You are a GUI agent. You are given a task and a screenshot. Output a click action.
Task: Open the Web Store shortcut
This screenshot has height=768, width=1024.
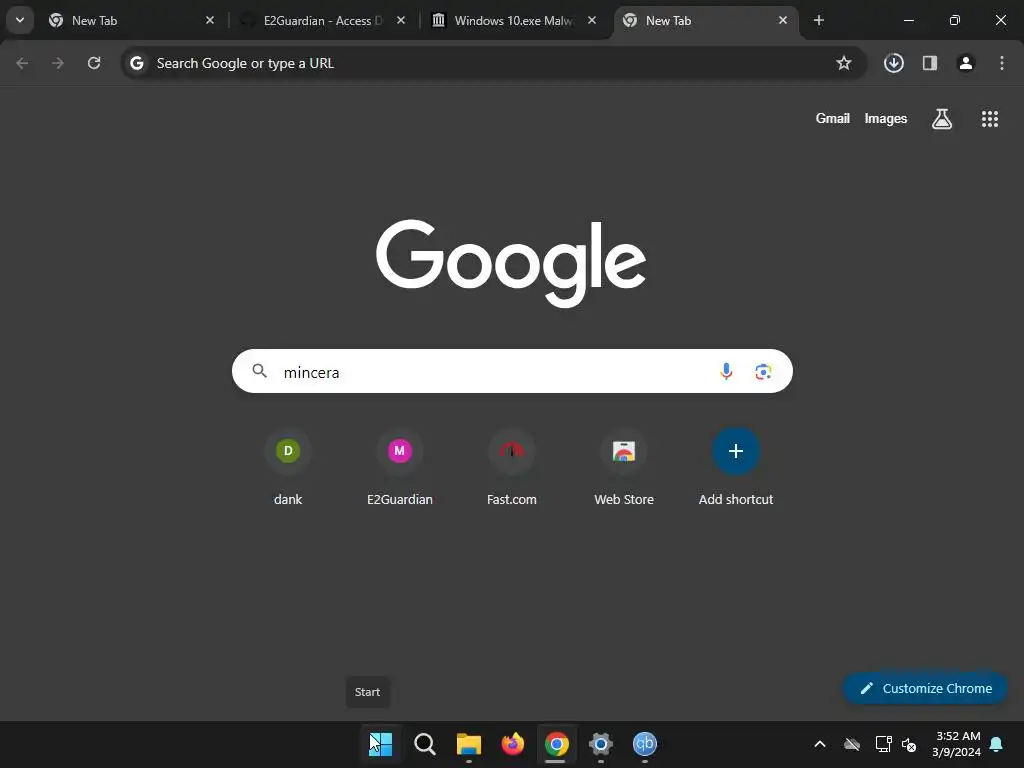point(624,468)
